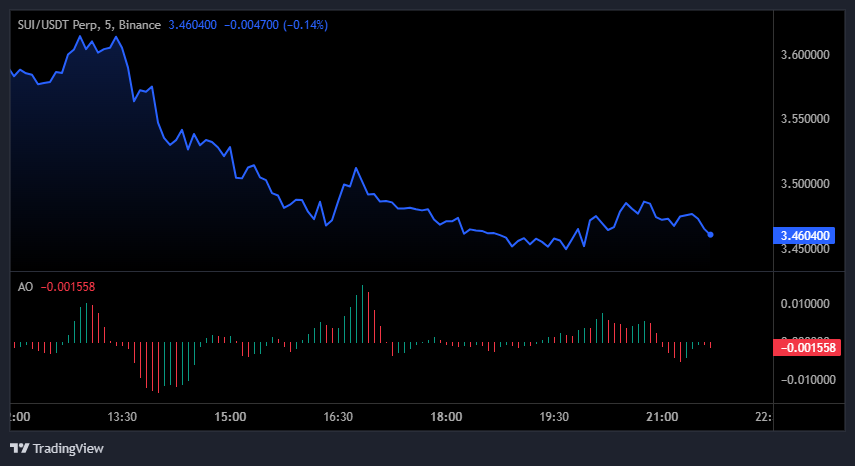This screenshot has height=466, width=855.
Task: Click the 15:00 time axis marker
Action: pyautogui.click(x=230, y=417)
